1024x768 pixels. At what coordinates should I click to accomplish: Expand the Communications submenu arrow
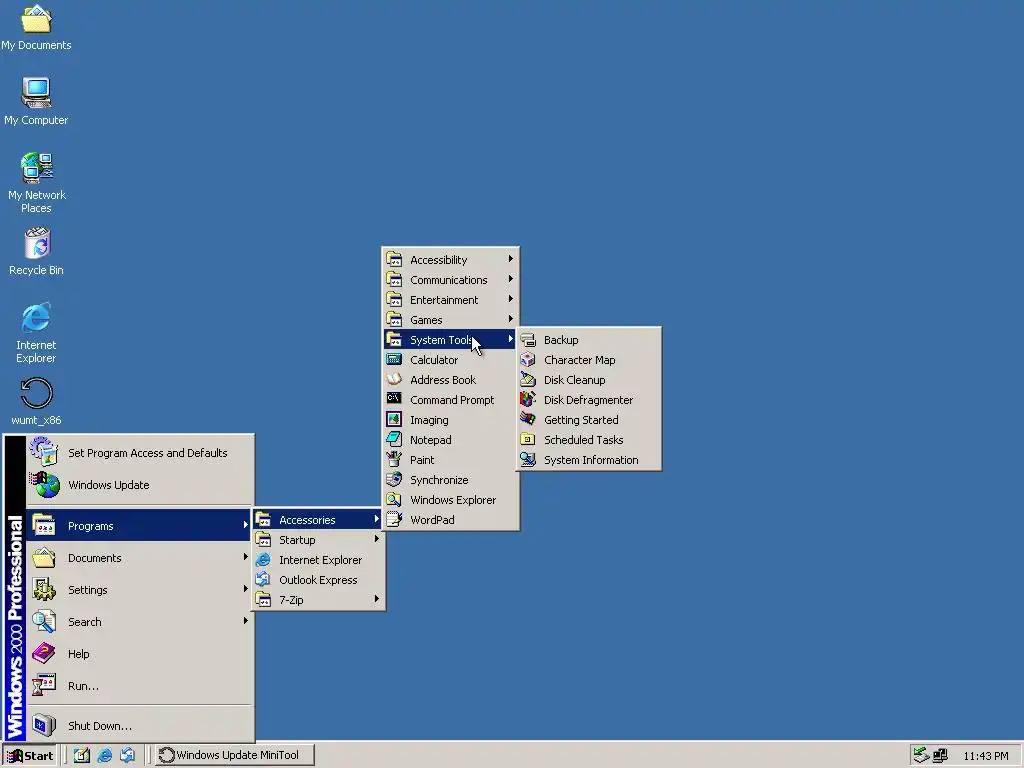pyautogui.click(x=511, y=280)
